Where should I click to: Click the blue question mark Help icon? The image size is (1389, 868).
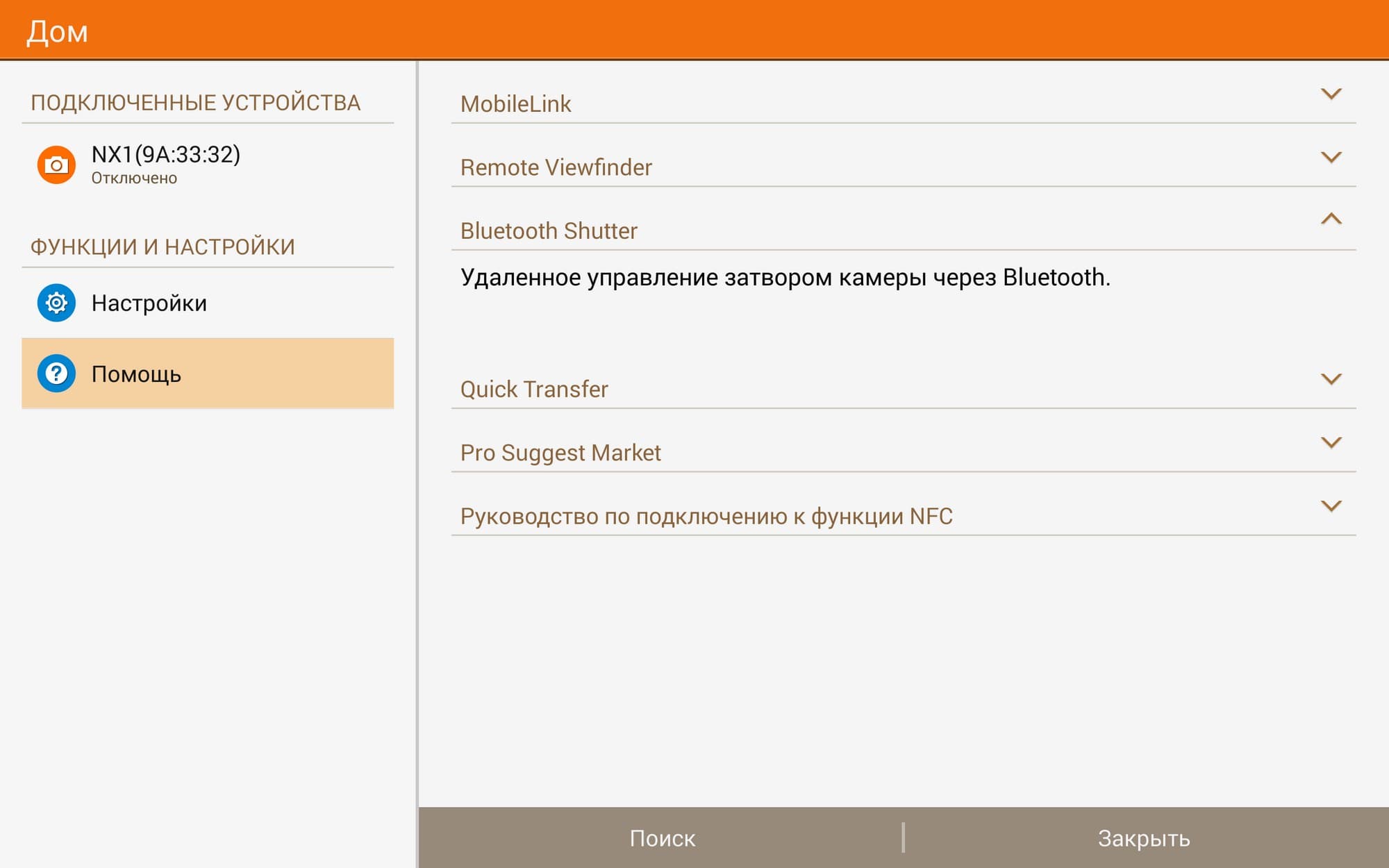(56, 374)
